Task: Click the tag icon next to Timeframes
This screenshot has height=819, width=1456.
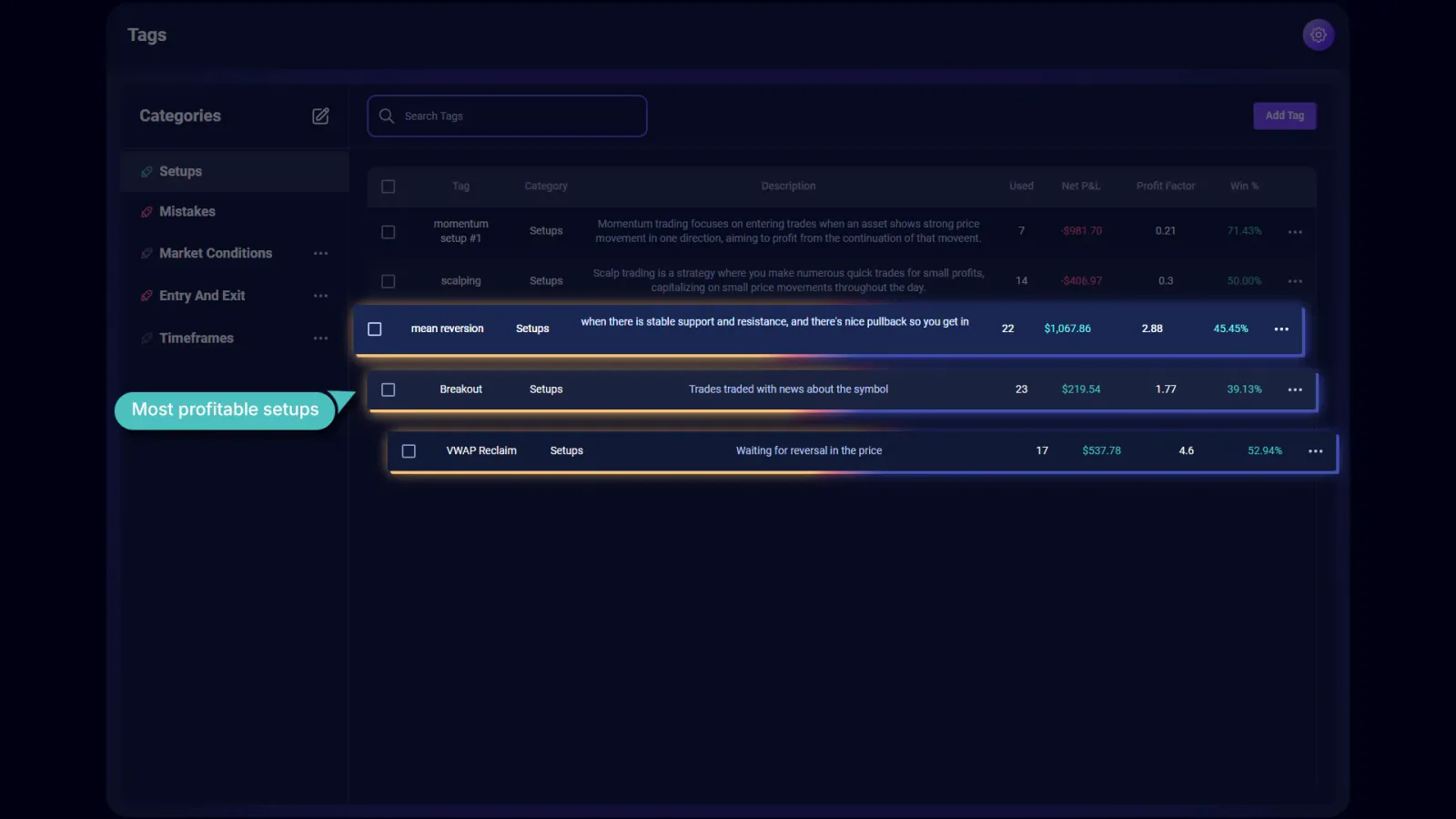Action: [x=147, y=338]
